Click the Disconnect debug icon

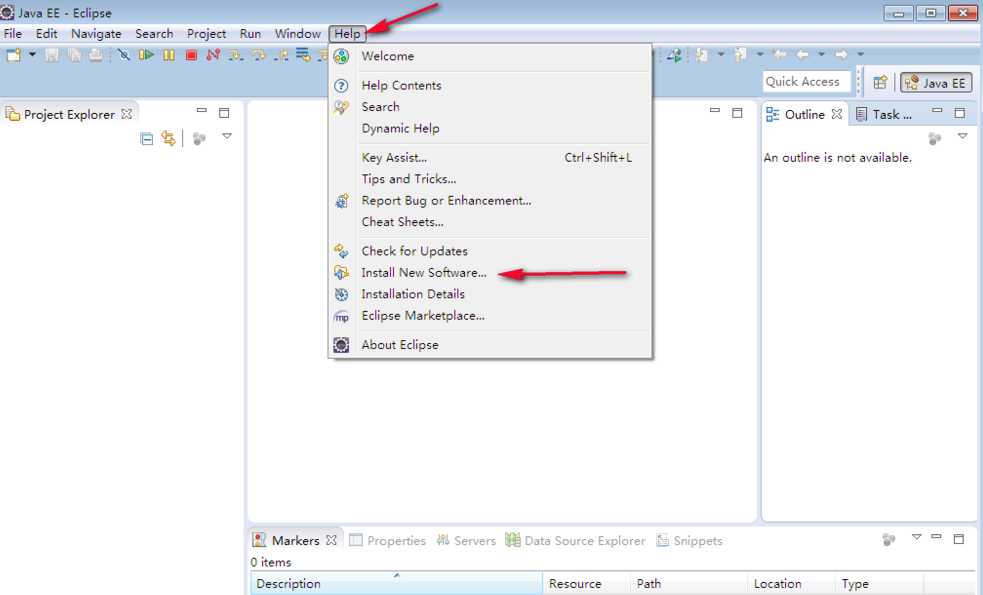tap(213, 55)
